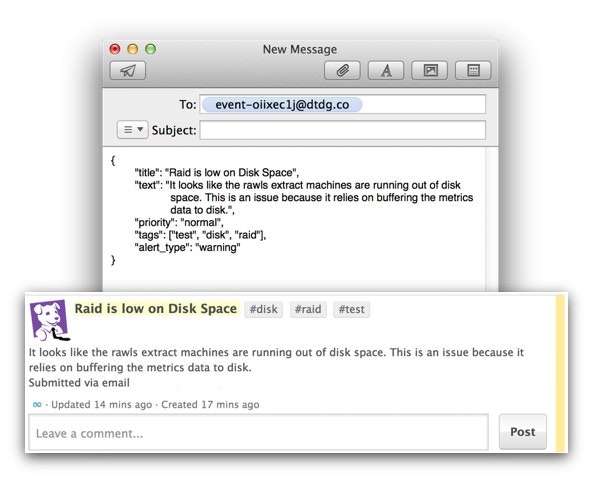
Task: Open the photo browser icon
Action: (430, 71)
